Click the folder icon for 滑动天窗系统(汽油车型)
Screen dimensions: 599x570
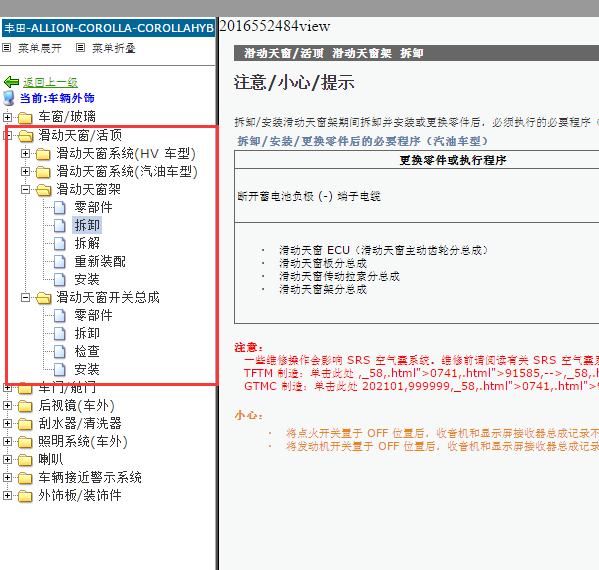(43, 172)
